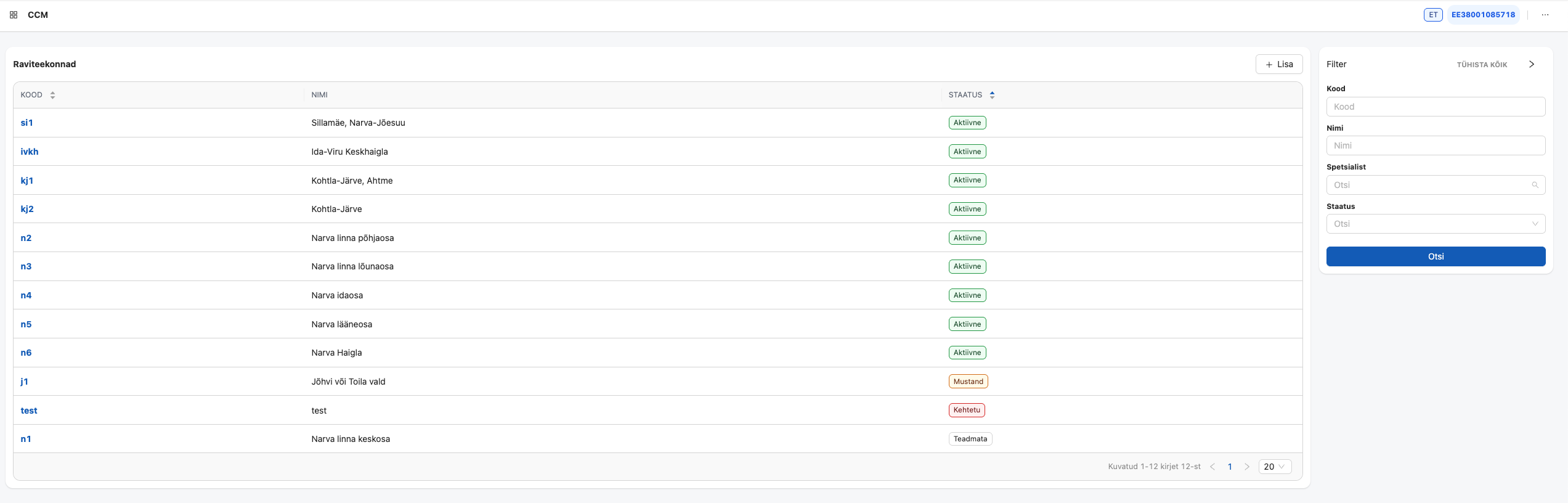The width and height of the screenshot is (1568, 503).
Task: Switch language via ET badge
Action: tap(1433, 15)
